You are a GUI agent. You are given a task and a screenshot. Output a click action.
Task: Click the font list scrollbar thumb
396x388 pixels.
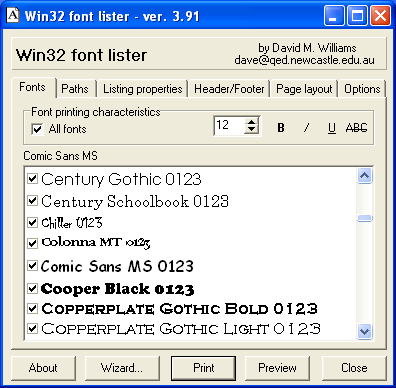[x=364, y=218]
